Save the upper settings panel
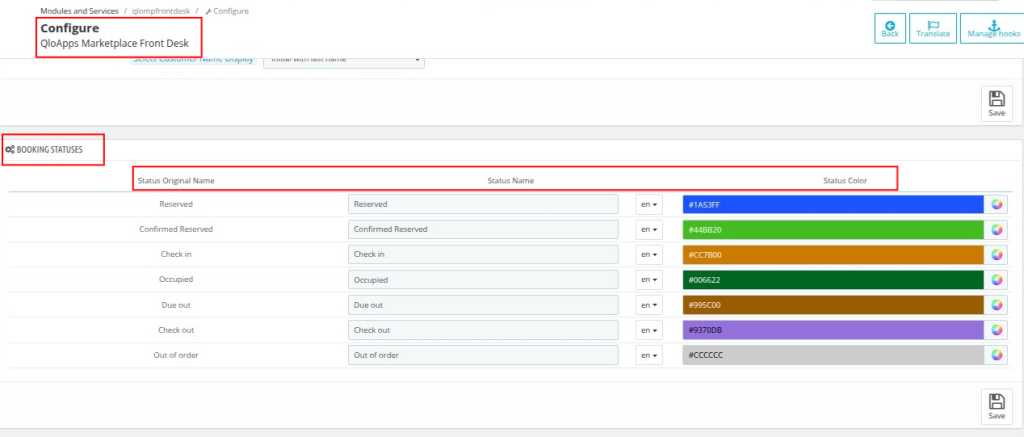This screenshot has height=437, width=1024. (x=997, y=104)
